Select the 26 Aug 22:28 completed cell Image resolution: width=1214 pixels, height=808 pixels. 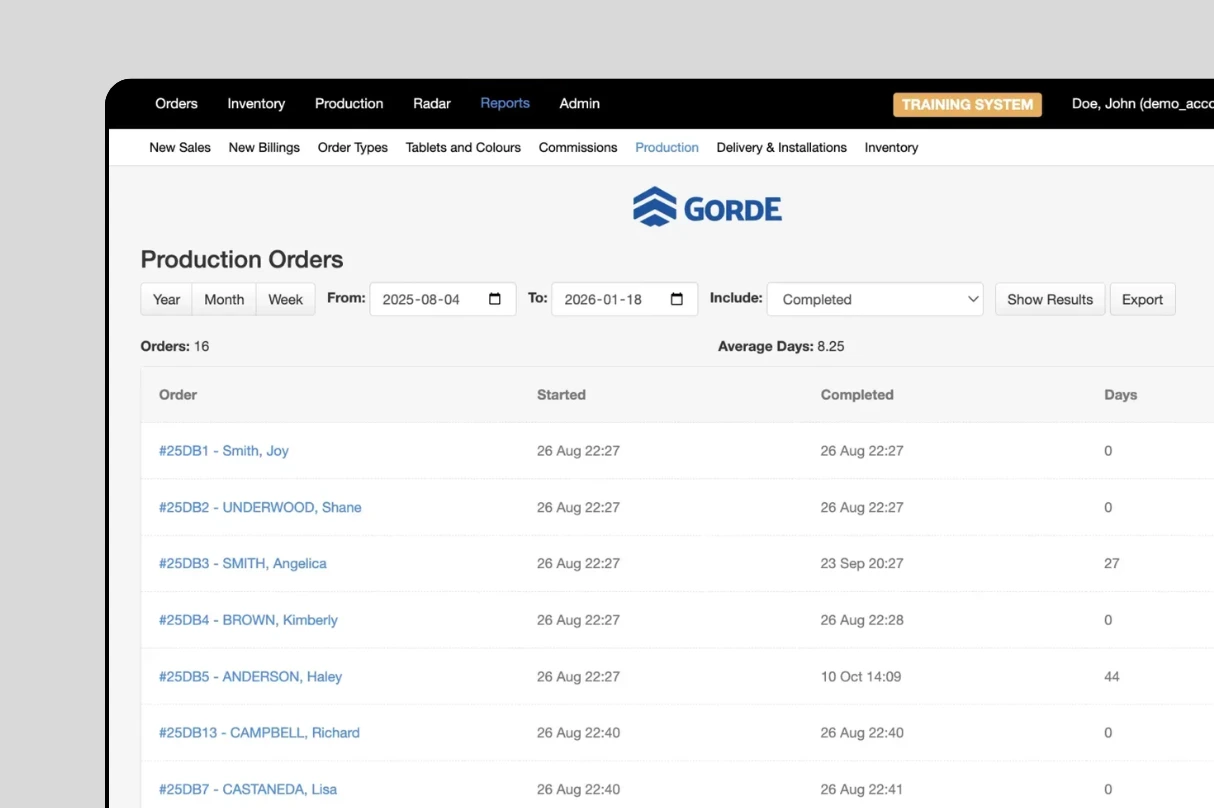coord(862,620)
